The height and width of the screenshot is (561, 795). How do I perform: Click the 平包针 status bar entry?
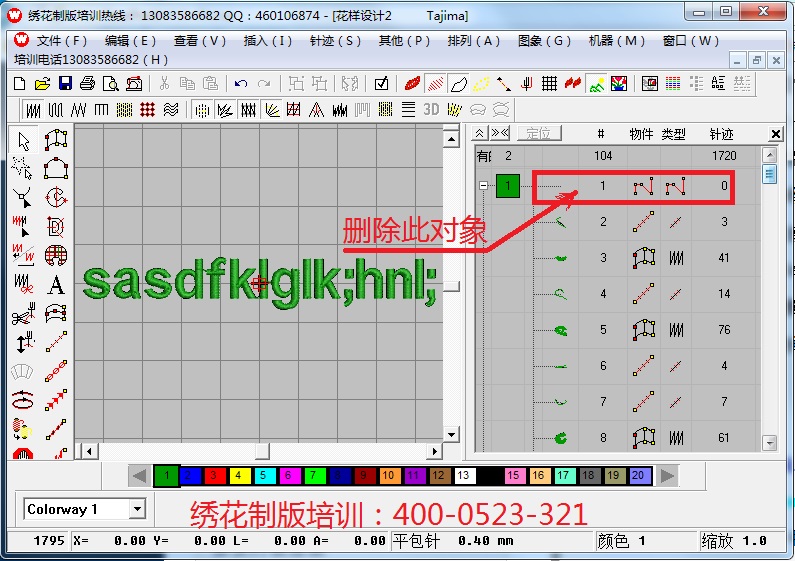point(415,541)
